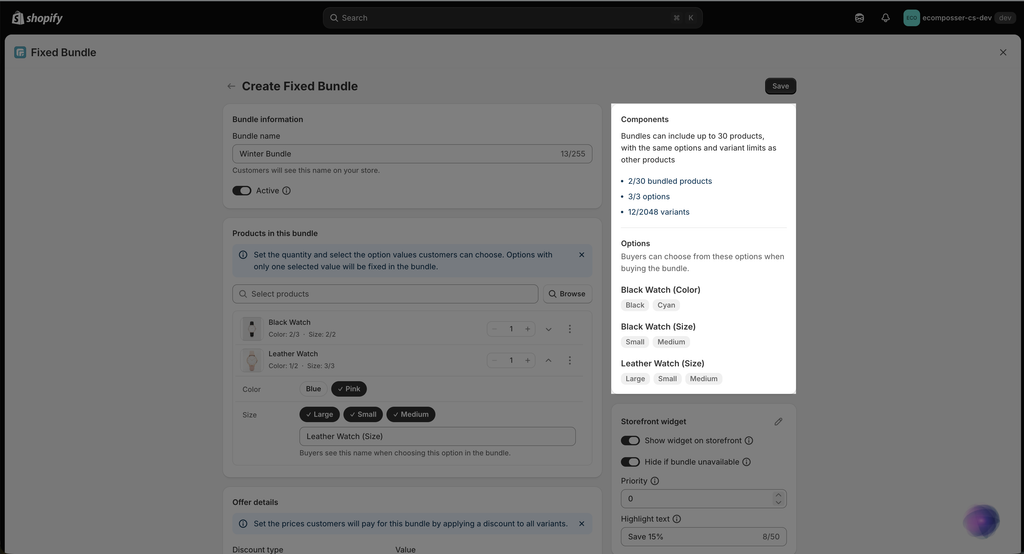Show info about Priority
This screenshot has width=1024, height=554.
click(655, 481)
